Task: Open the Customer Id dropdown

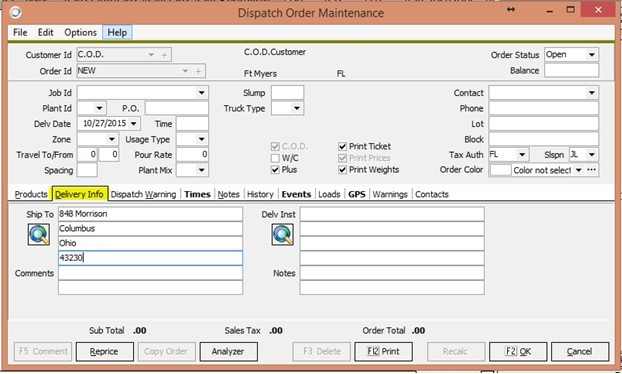Action: click(x=151, y=55)
